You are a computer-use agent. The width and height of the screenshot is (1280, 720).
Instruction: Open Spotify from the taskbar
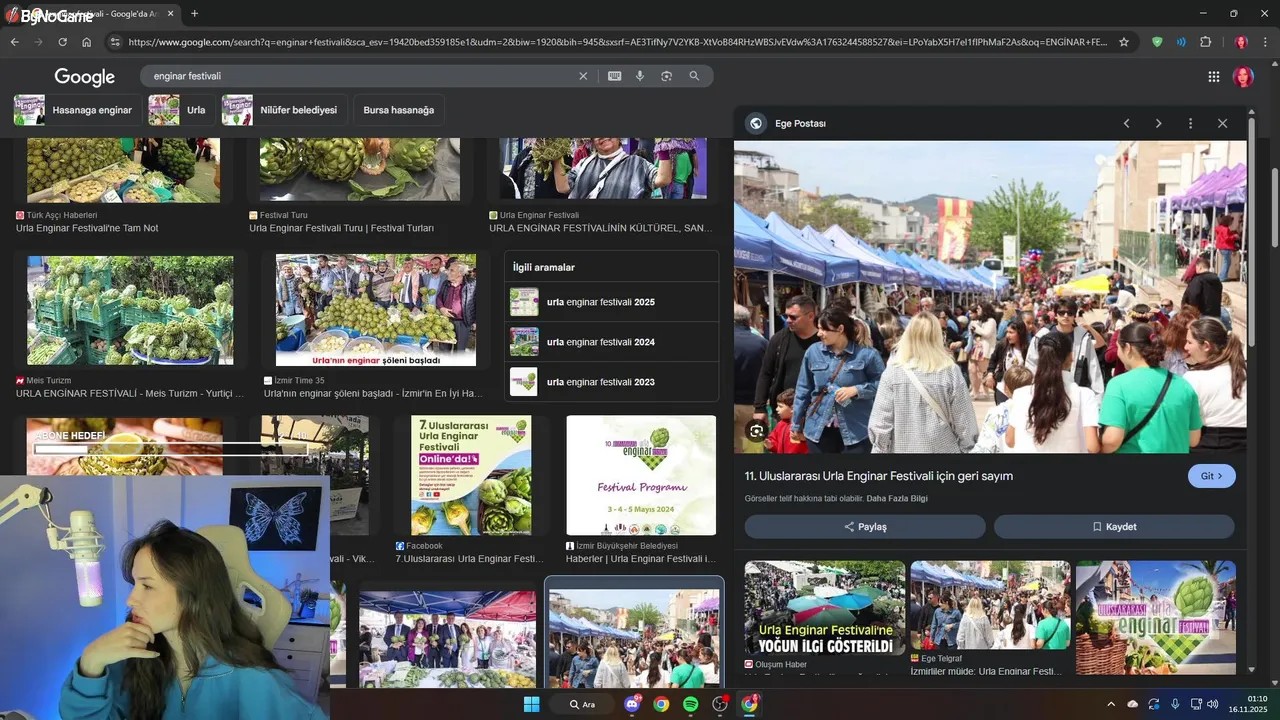[690, 704]
